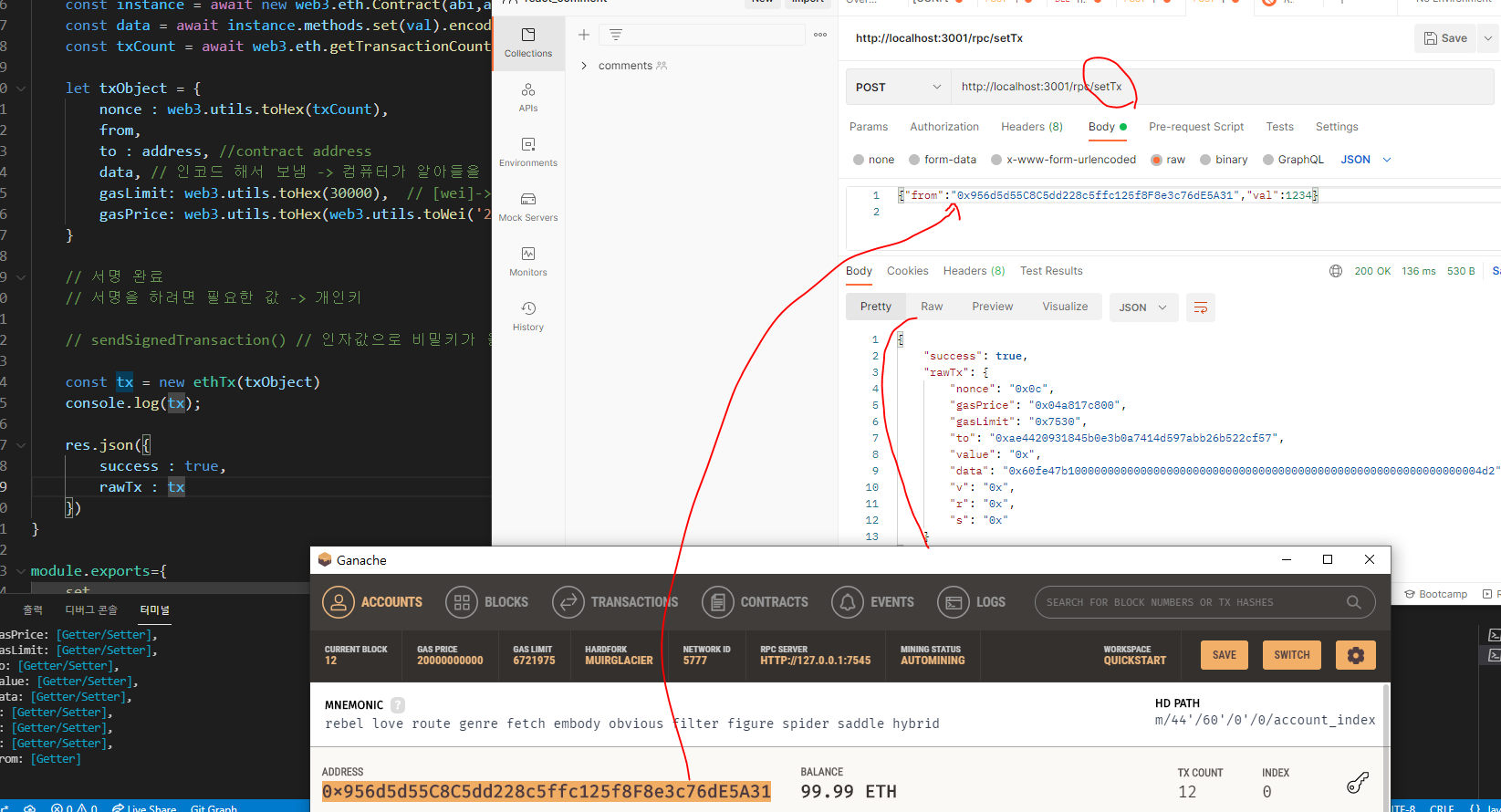1501x812 pixels.
Task: Open Mock Servers in Postman sidebar
Action: [528, 207]
